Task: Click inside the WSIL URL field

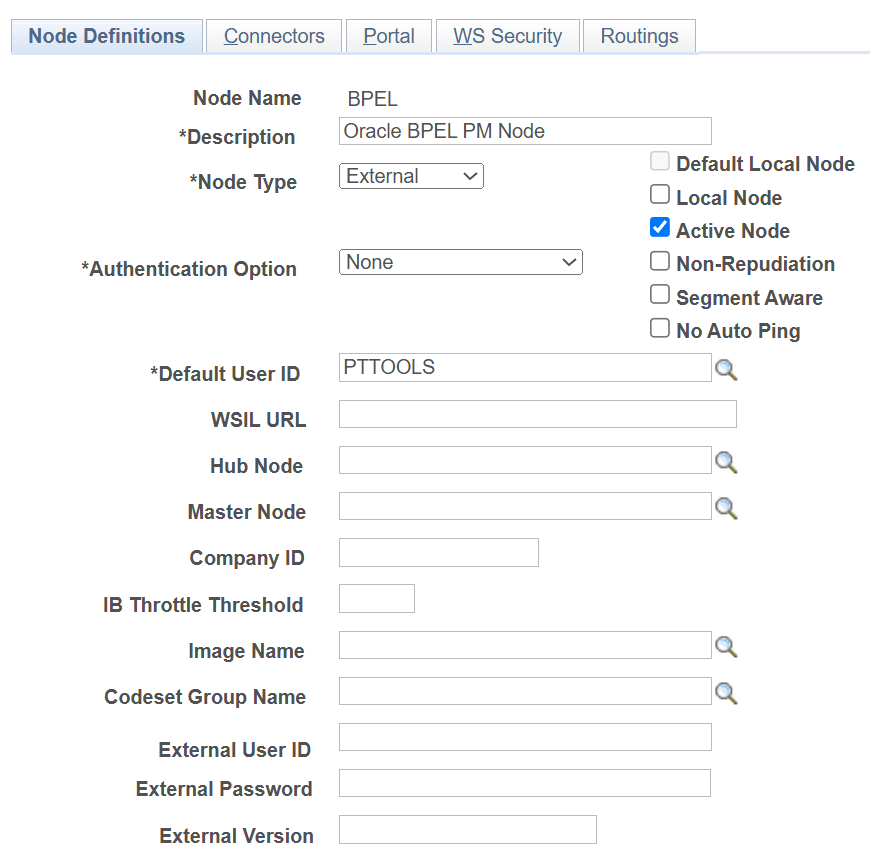Action: [x=537, y=414]
